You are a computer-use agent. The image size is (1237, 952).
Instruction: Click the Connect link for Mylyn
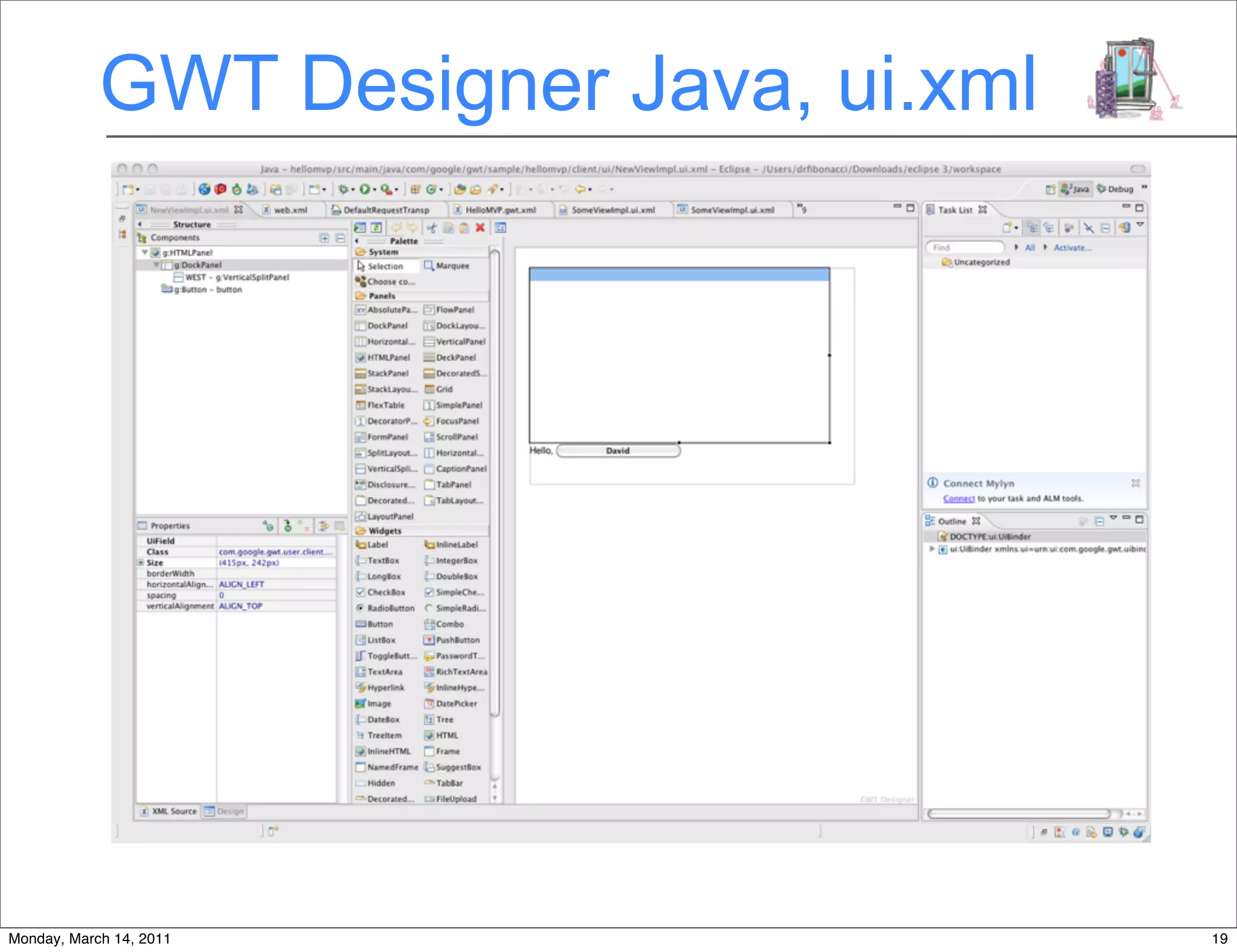tap(959, 498)
